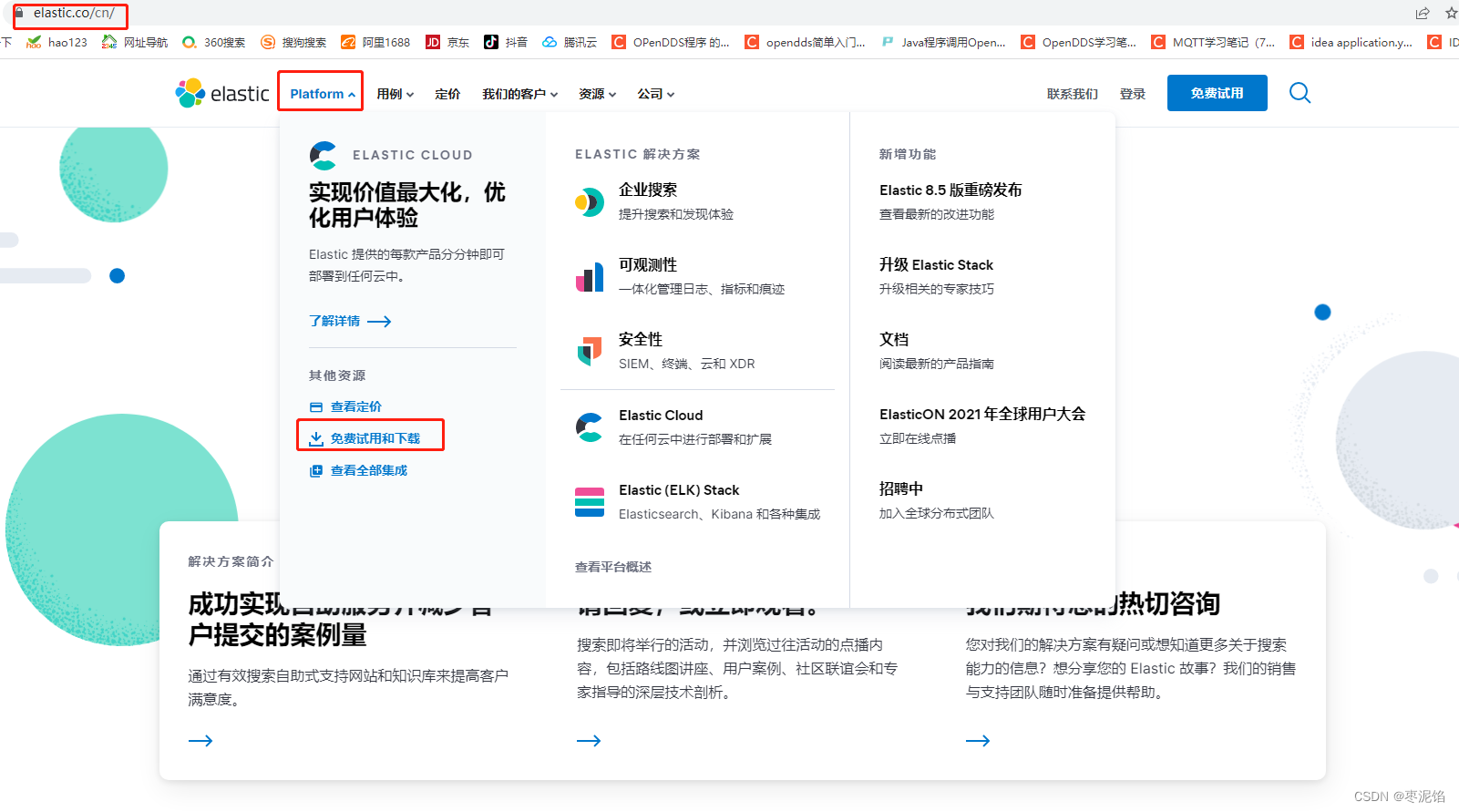The image size is (1459, 812).
Task: Click the 免费试用 blue button
Action: click(x=1217, y=93)
